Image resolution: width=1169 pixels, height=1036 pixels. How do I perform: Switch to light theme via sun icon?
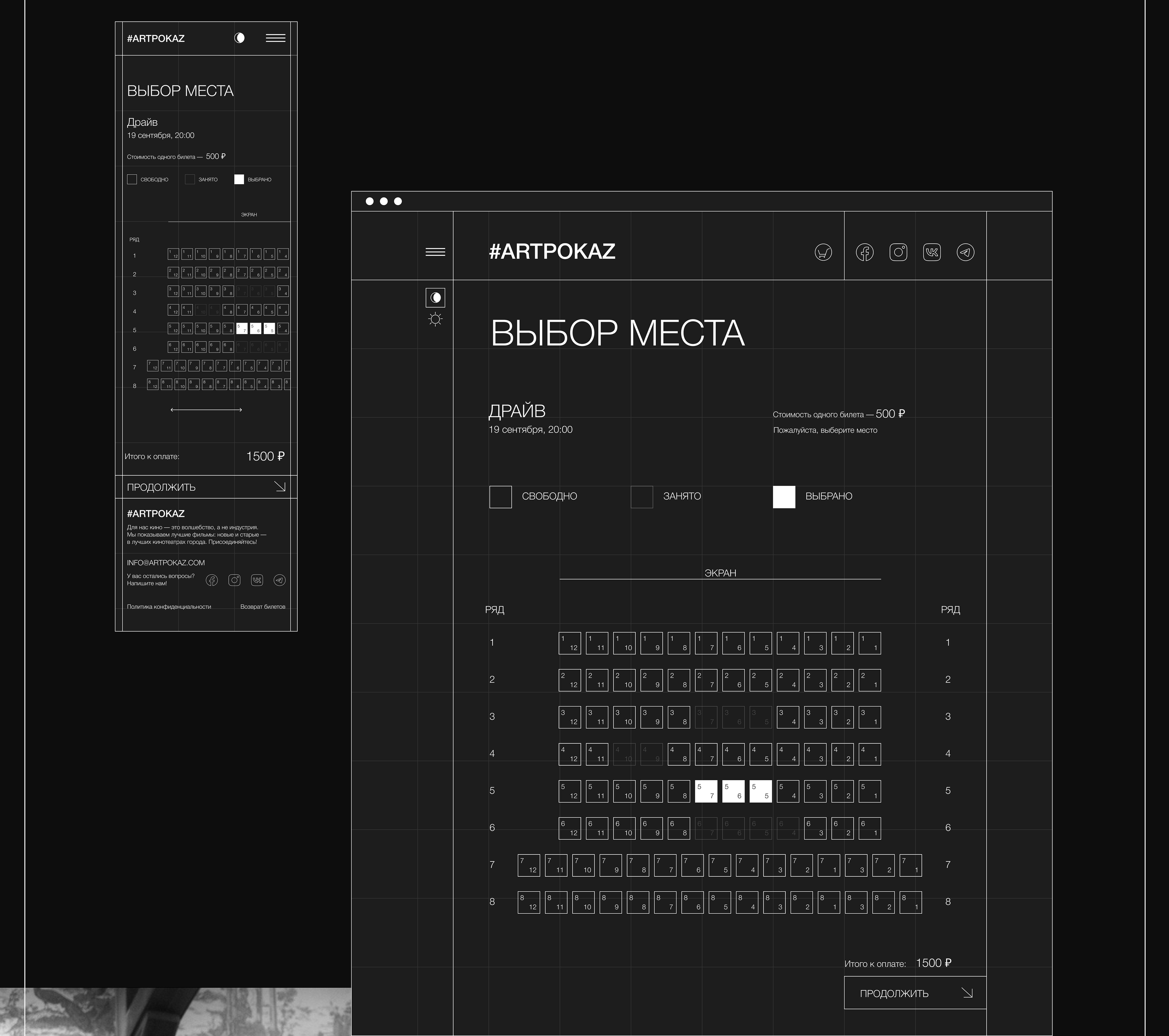(435, 319)
